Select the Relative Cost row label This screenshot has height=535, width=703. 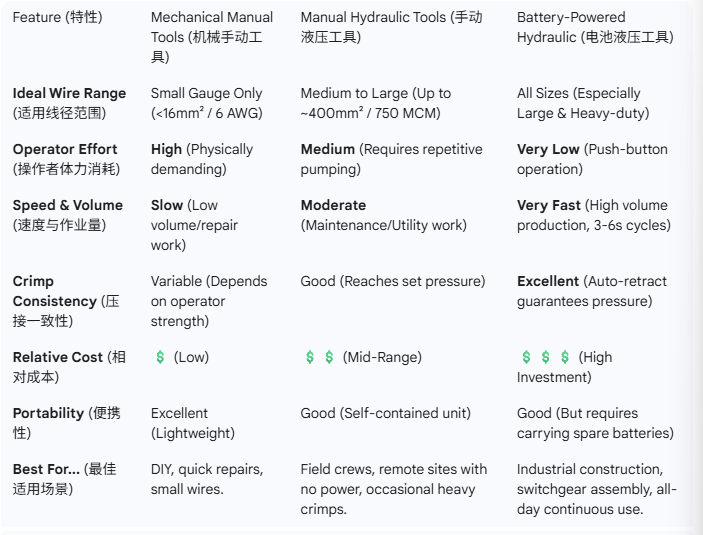click(x=69, y=367)
